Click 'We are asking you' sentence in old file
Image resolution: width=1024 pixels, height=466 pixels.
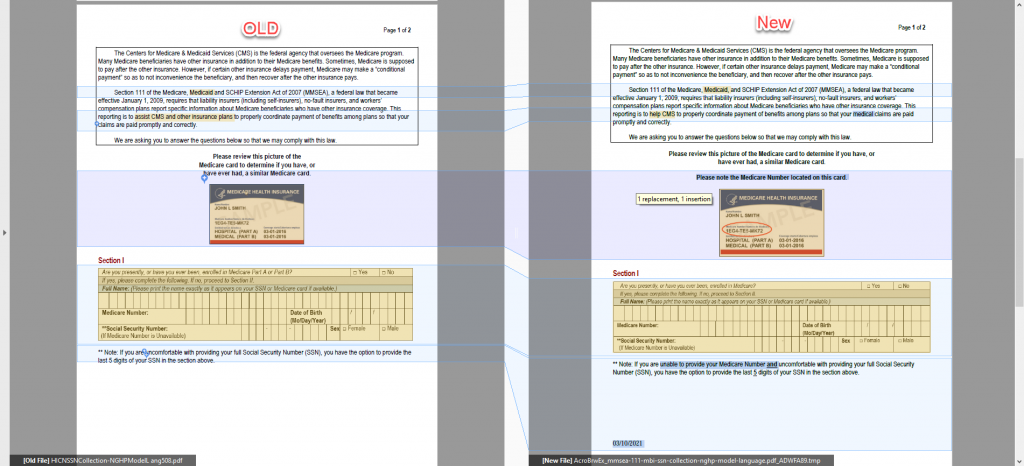pyautogui.click(x=226, y=140)
